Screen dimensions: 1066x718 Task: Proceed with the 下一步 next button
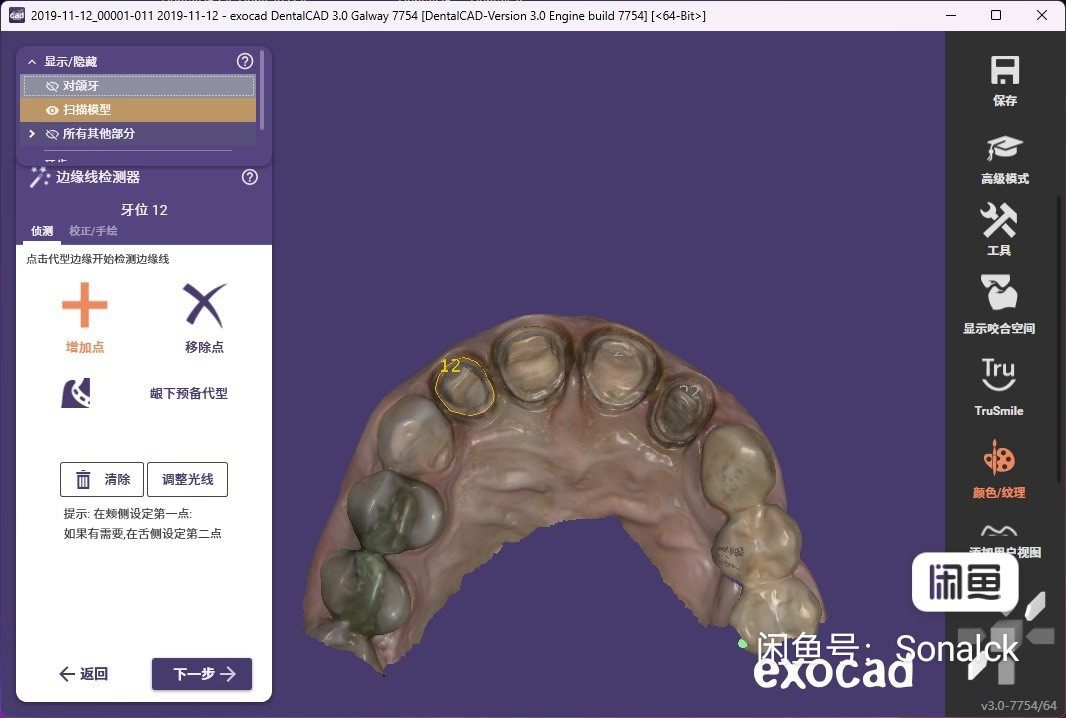coord(202,674)
